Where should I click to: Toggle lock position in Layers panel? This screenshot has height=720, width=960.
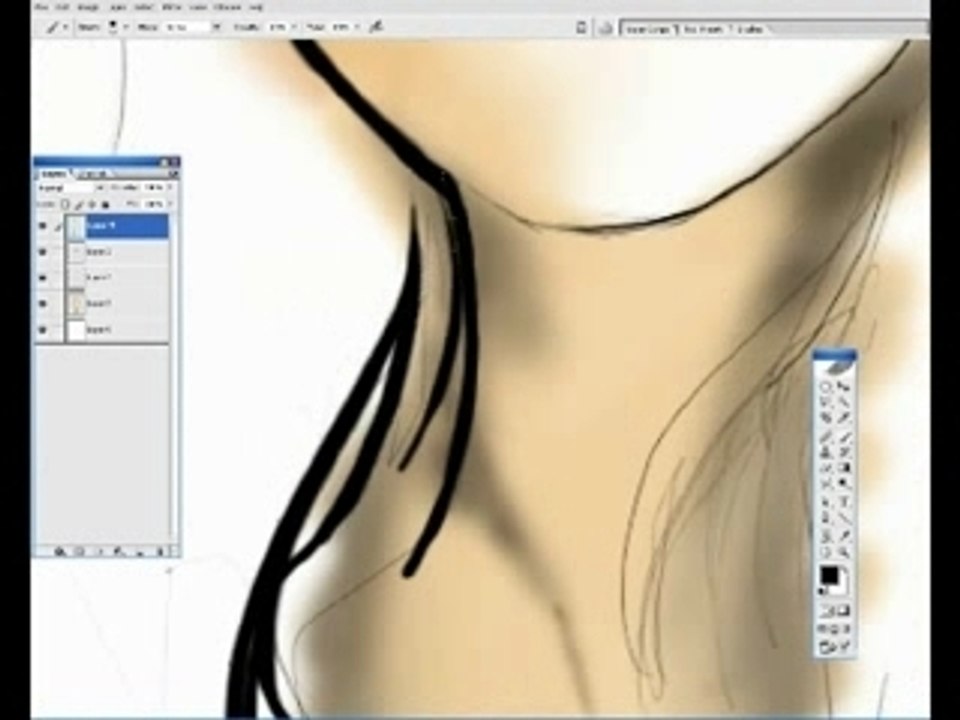coord(92,204)
